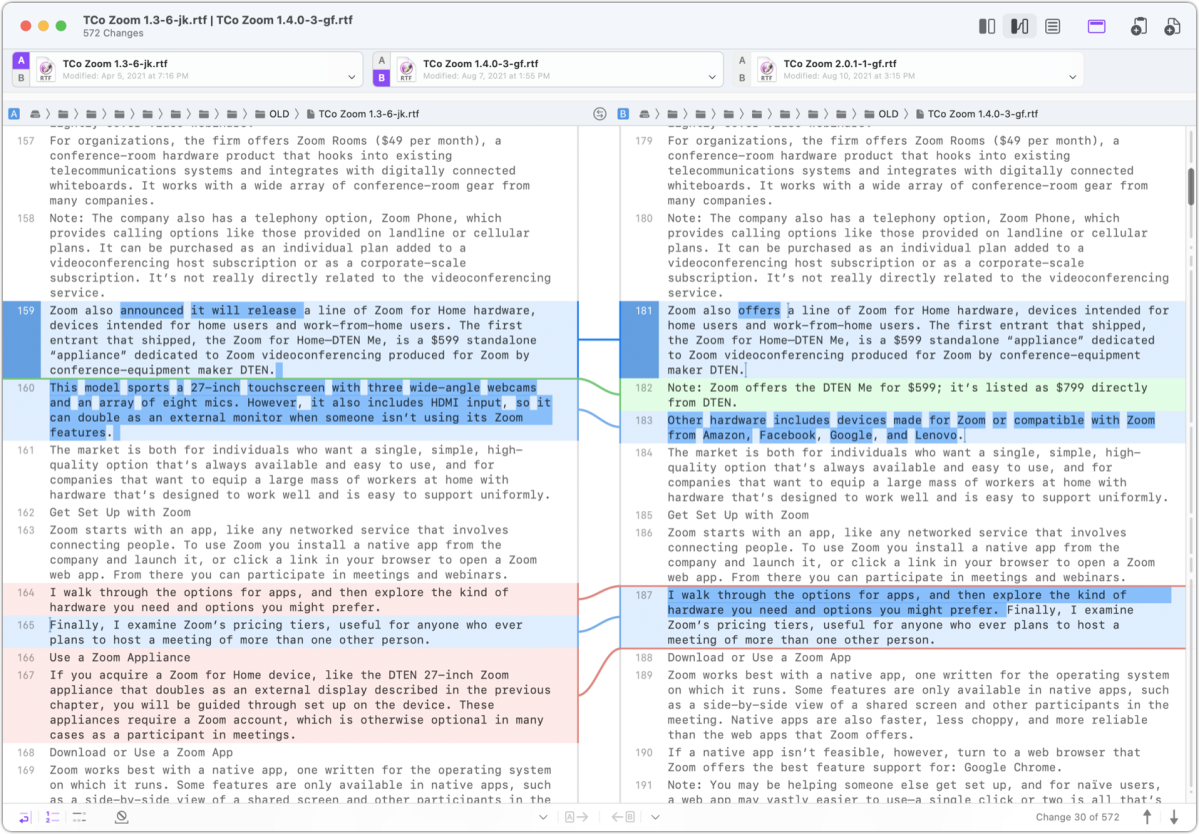This screenshot has height=834, width=1199.
Task: Select the TCo Zoom 1.3-6-jk.rtf file card
Action: click(x=187, y=70)
